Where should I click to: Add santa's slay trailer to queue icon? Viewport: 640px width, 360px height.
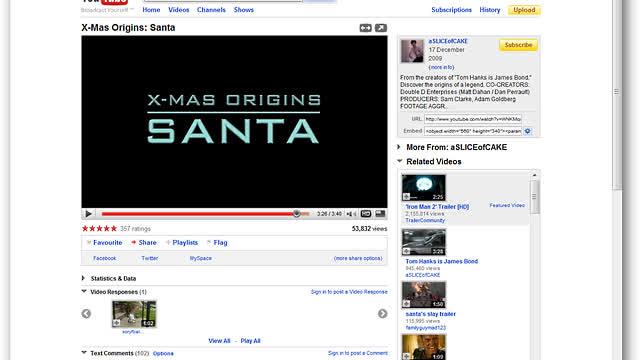coord(407,304)
